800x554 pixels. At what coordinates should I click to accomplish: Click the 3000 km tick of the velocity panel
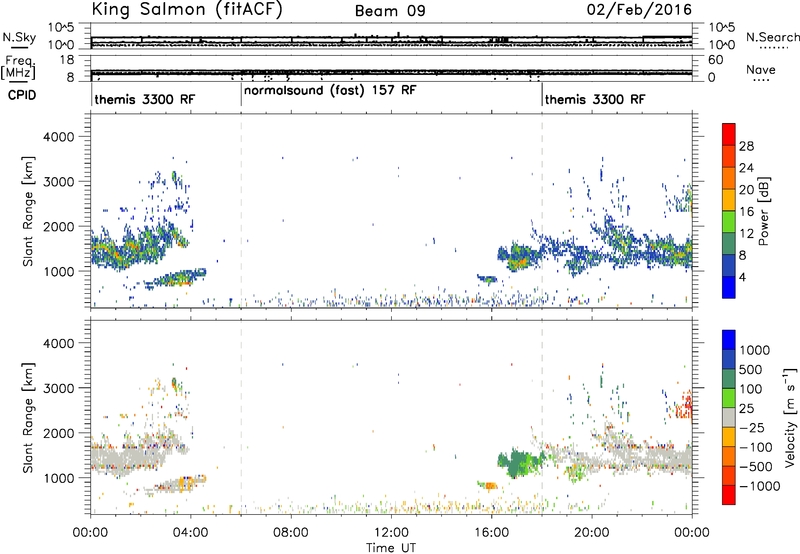pyautogui.click(x=58, y=388)
